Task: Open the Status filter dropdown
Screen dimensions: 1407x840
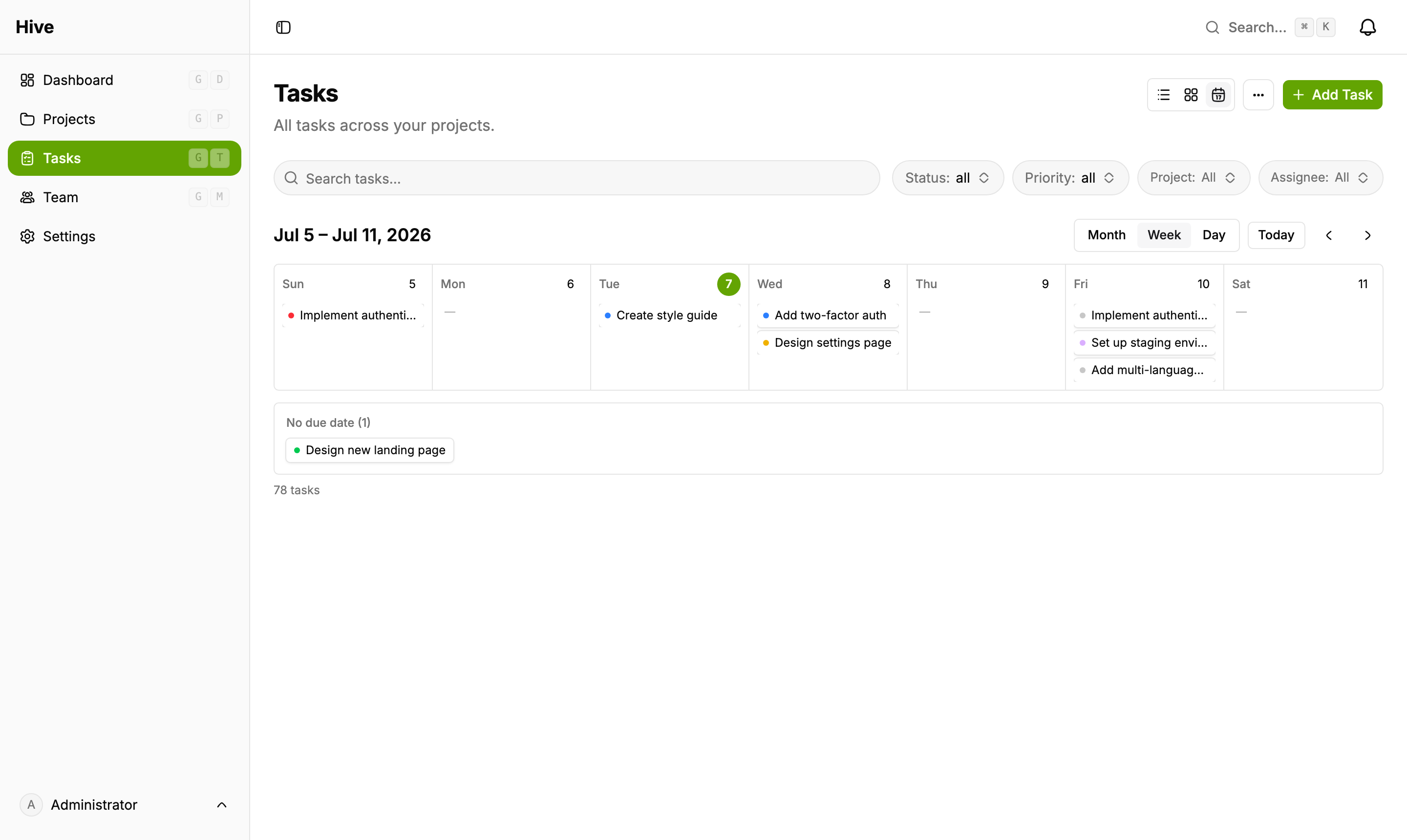Action: [948, 178]
